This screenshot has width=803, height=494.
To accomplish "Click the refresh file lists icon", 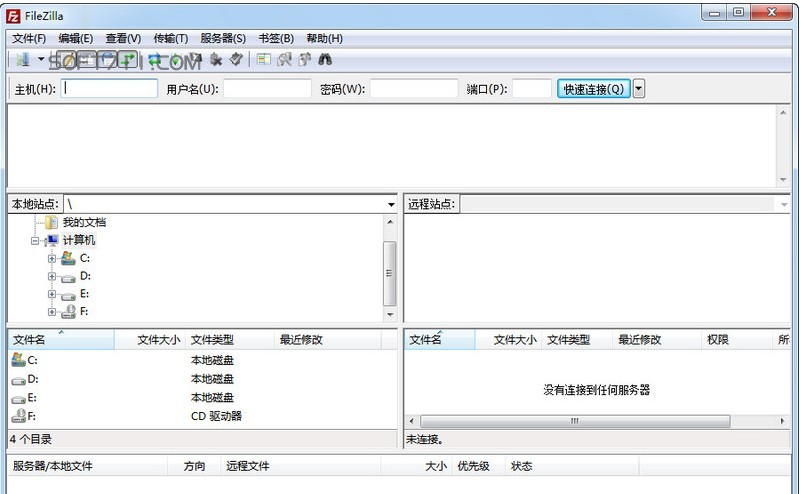I will [x=155, y=60].
